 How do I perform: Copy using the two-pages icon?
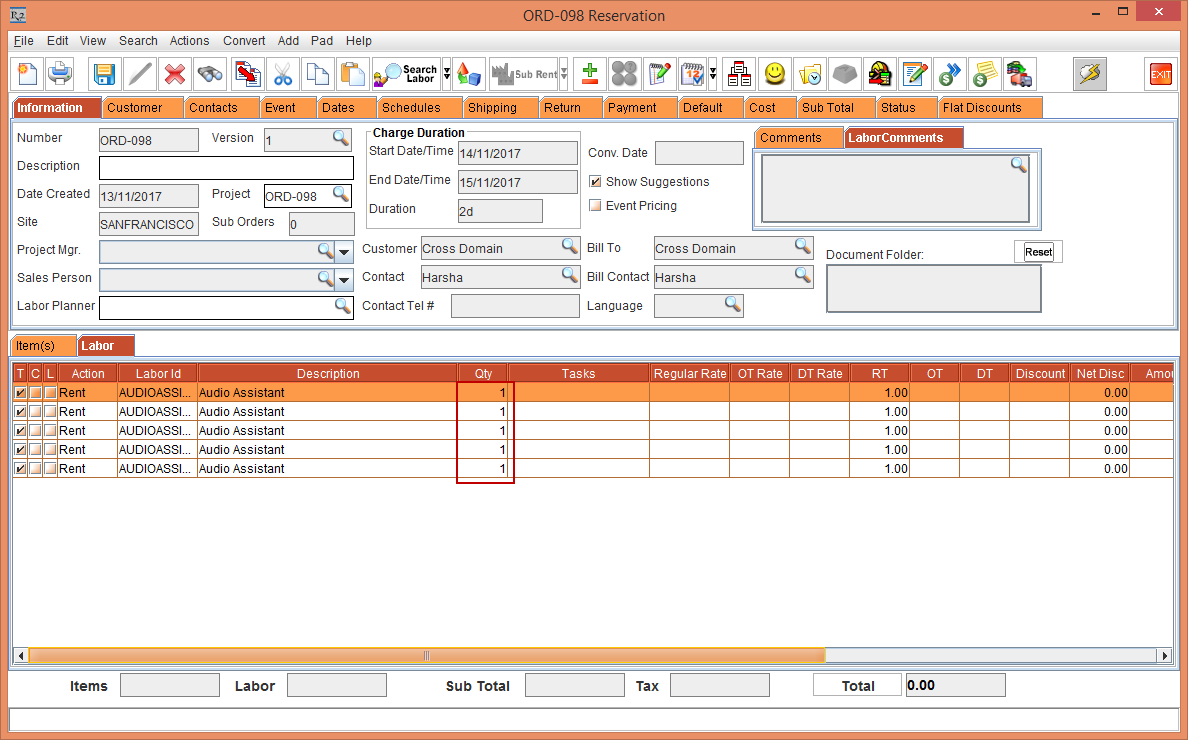[317, 74]
